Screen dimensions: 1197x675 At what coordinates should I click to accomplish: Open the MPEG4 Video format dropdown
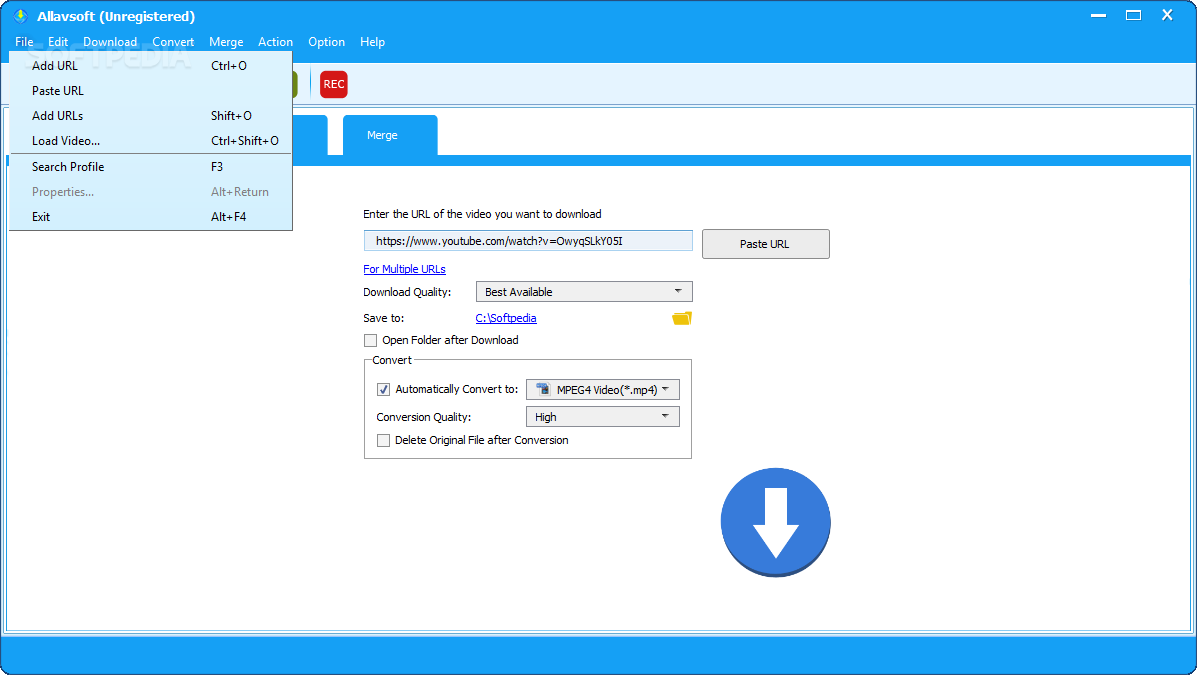point(602,389)
